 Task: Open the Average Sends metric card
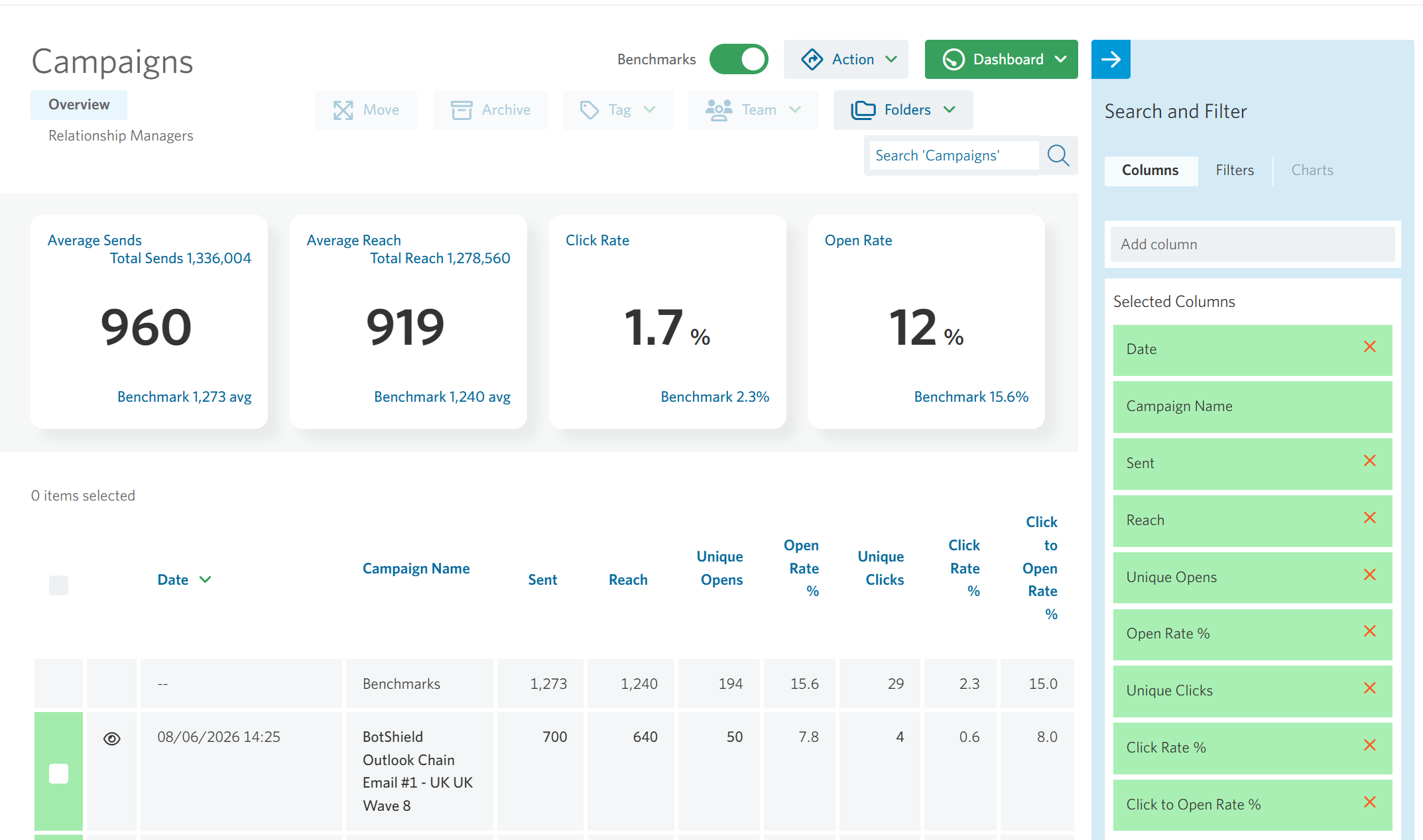149,322
